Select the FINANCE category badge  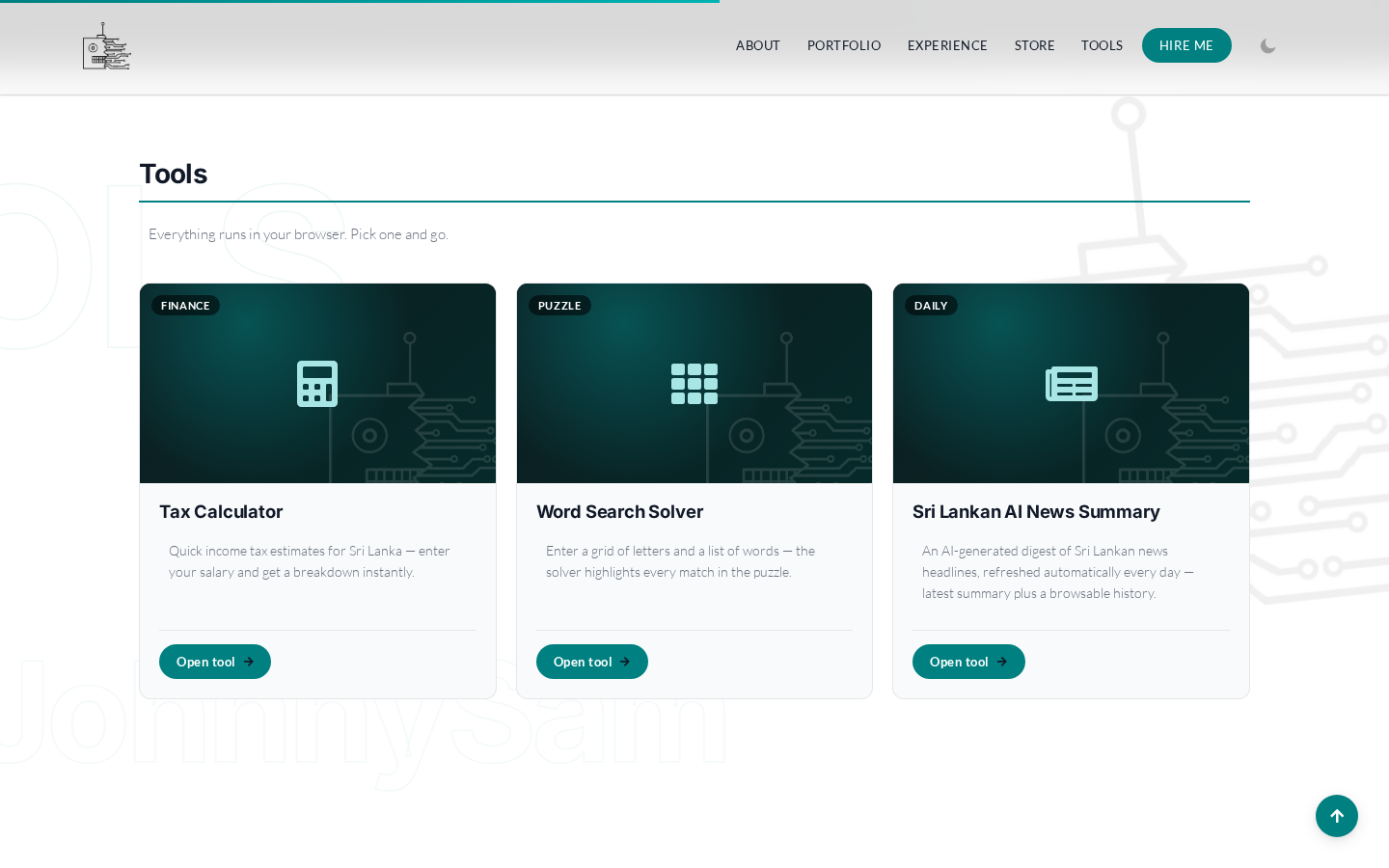coord(185,306)
